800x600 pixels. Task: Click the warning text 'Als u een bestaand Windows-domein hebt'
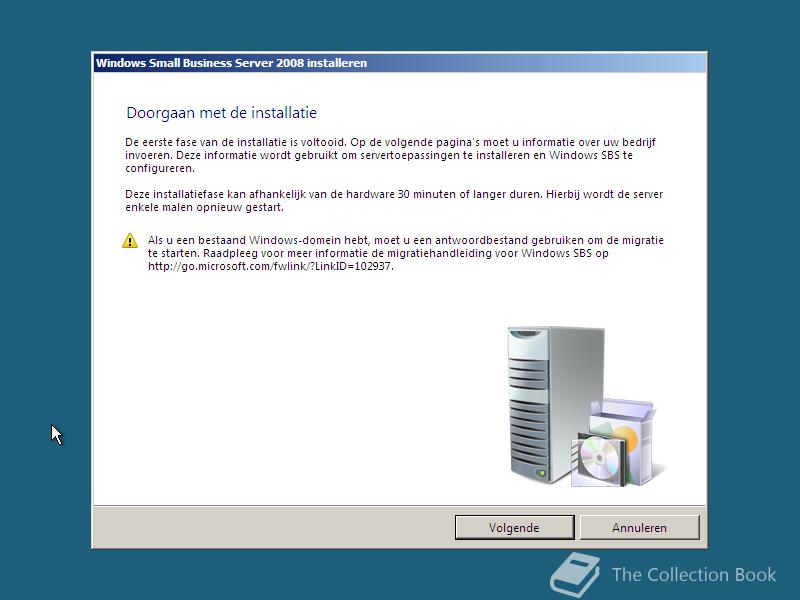coord(406,253)
